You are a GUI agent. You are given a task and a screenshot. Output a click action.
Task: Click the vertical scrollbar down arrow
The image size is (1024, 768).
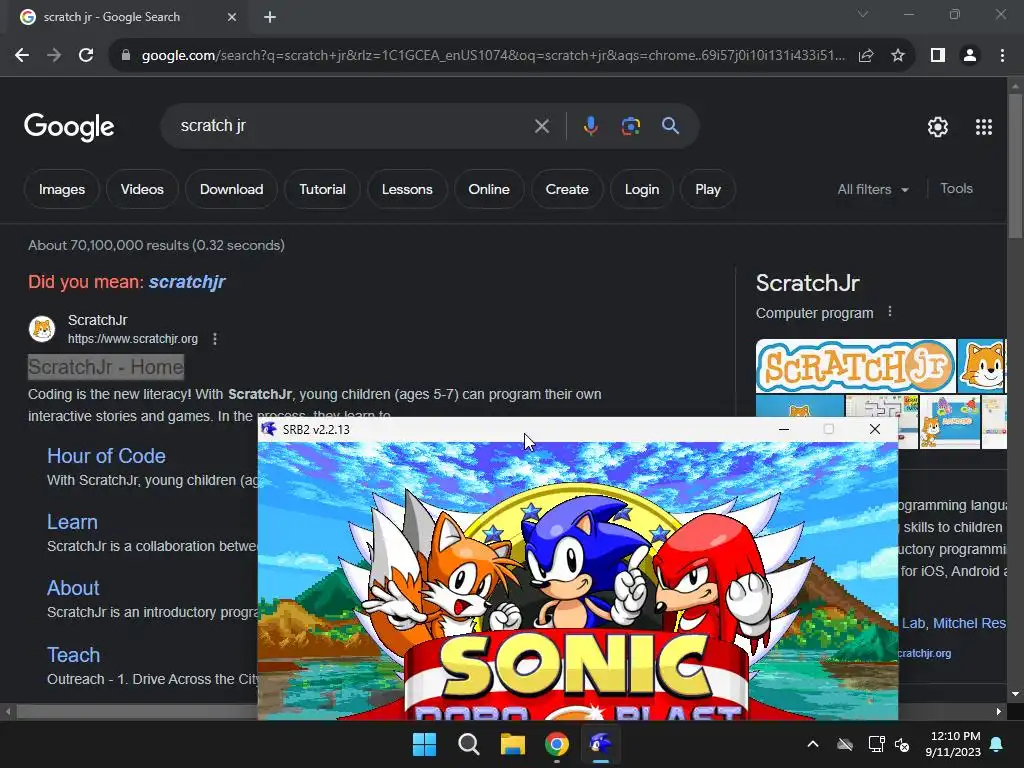coord(1015,694)
